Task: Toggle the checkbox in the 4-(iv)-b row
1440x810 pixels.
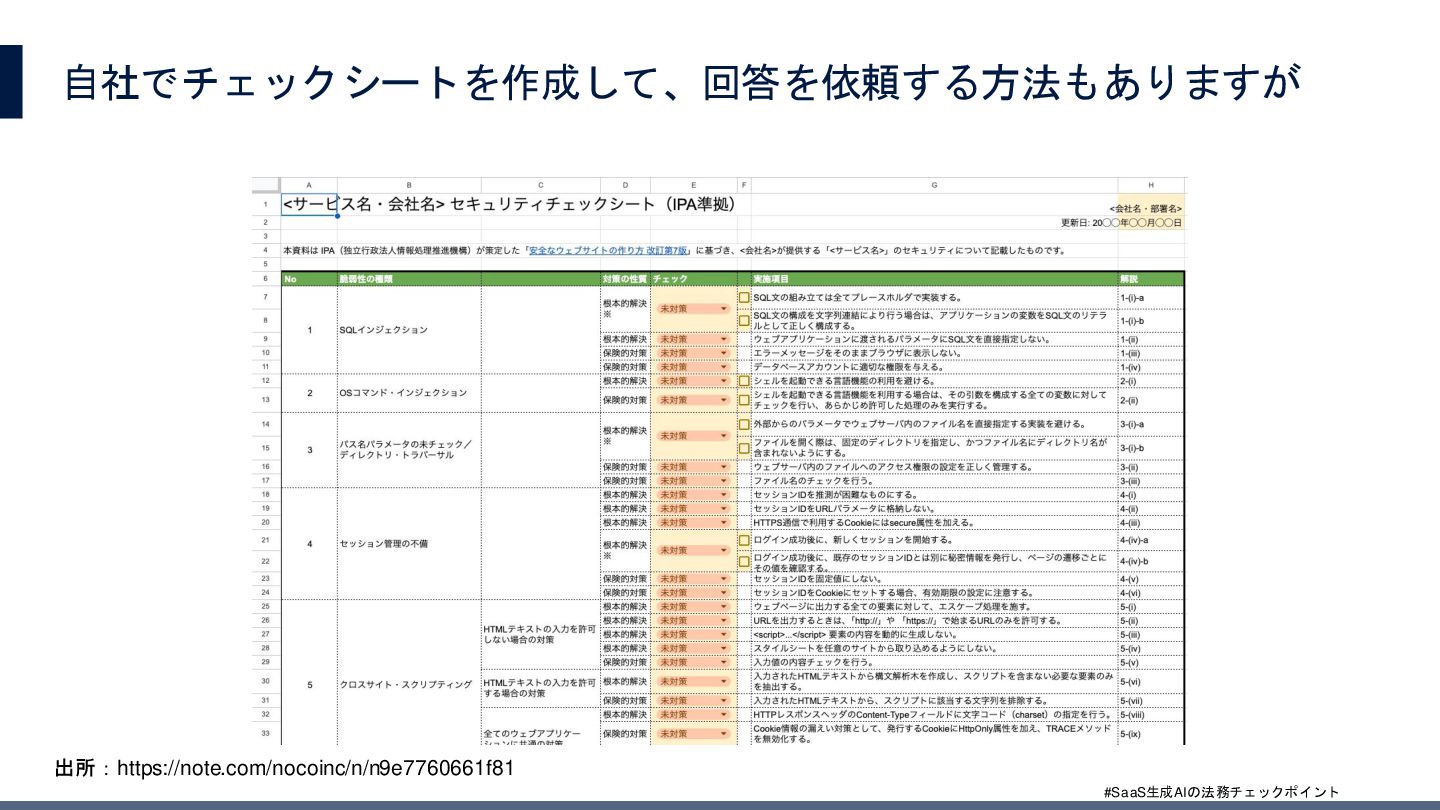Action: click(744, 562)
